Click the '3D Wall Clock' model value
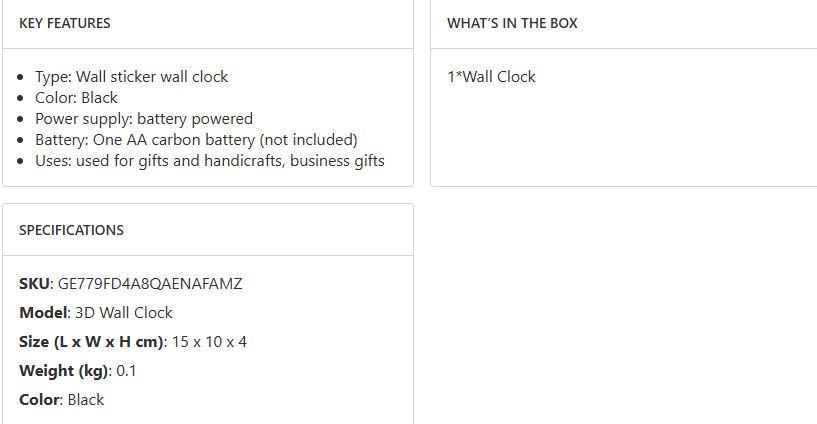This screenshot has width=817, height=424. (x=124, y=313)
